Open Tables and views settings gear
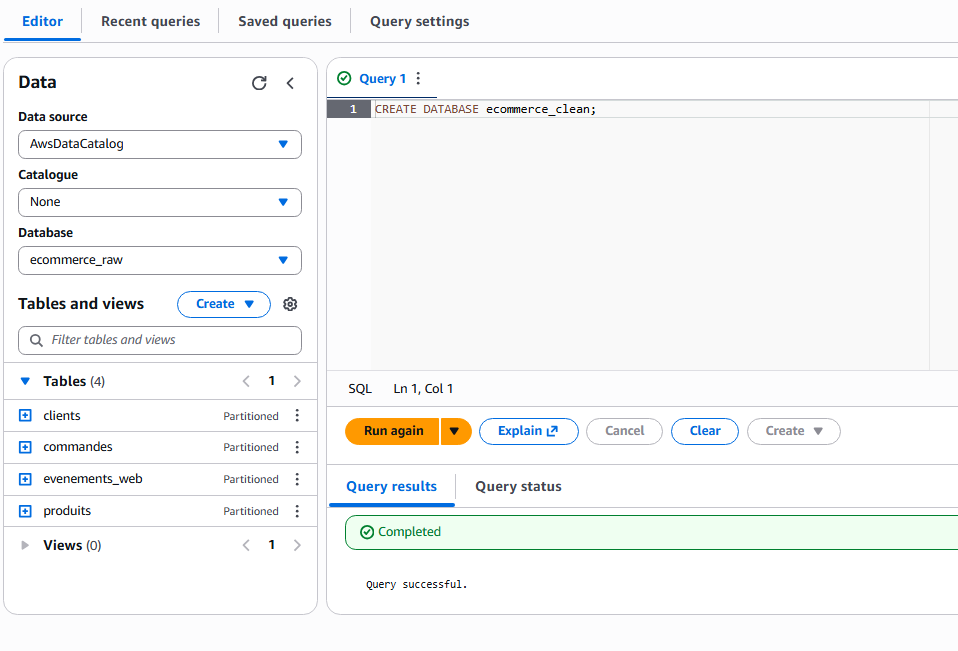The image size is (958, 651). click(290, 304)
